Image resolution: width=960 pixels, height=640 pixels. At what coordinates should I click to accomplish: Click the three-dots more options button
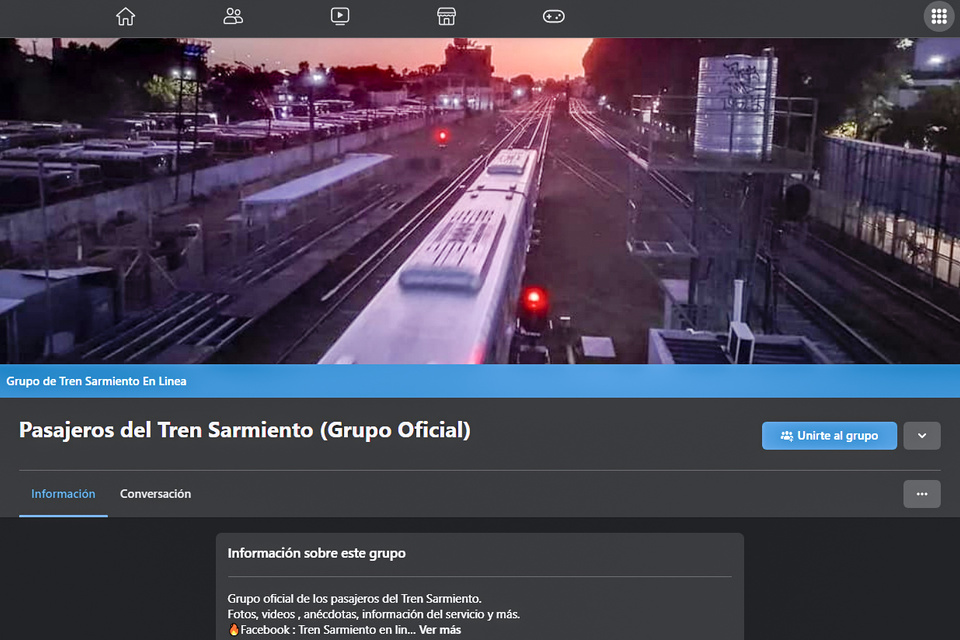coord(921,494)
